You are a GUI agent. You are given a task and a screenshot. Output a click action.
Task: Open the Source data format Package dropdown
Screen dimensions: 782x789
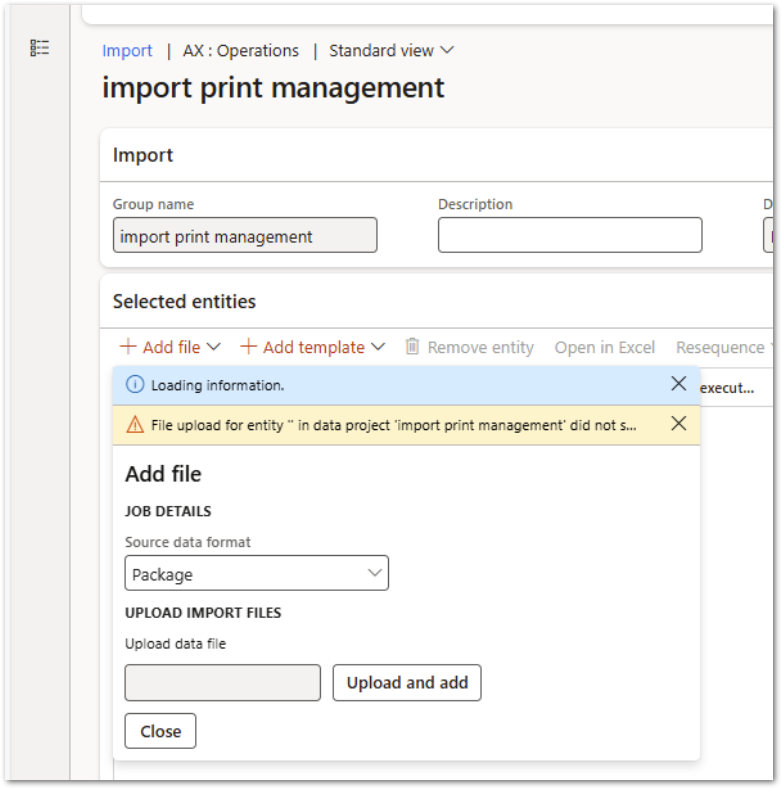(x=256, y=574)
